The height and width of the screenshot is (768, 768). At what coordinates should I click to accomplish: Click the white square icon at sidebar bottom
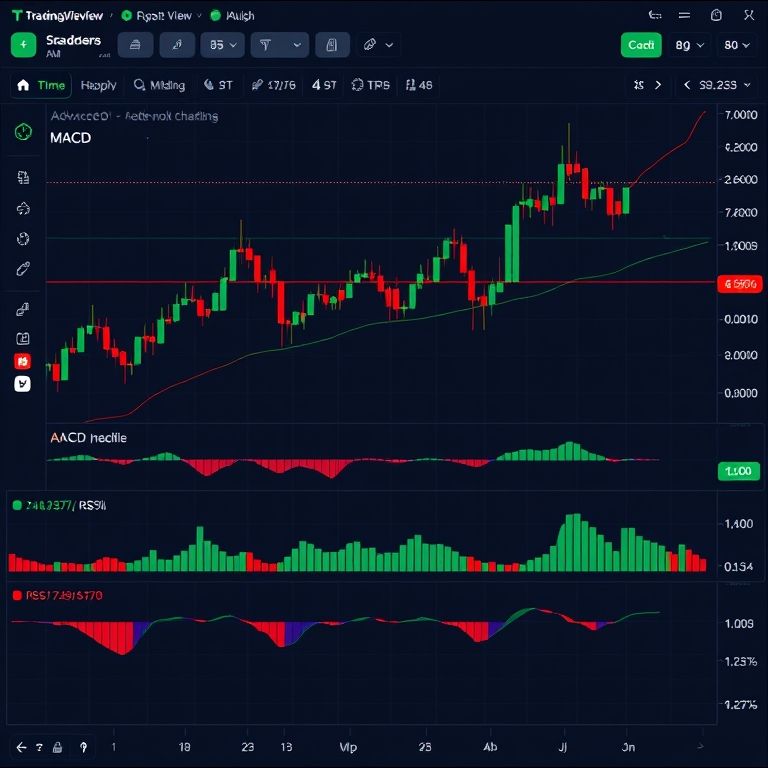(23, 384)
